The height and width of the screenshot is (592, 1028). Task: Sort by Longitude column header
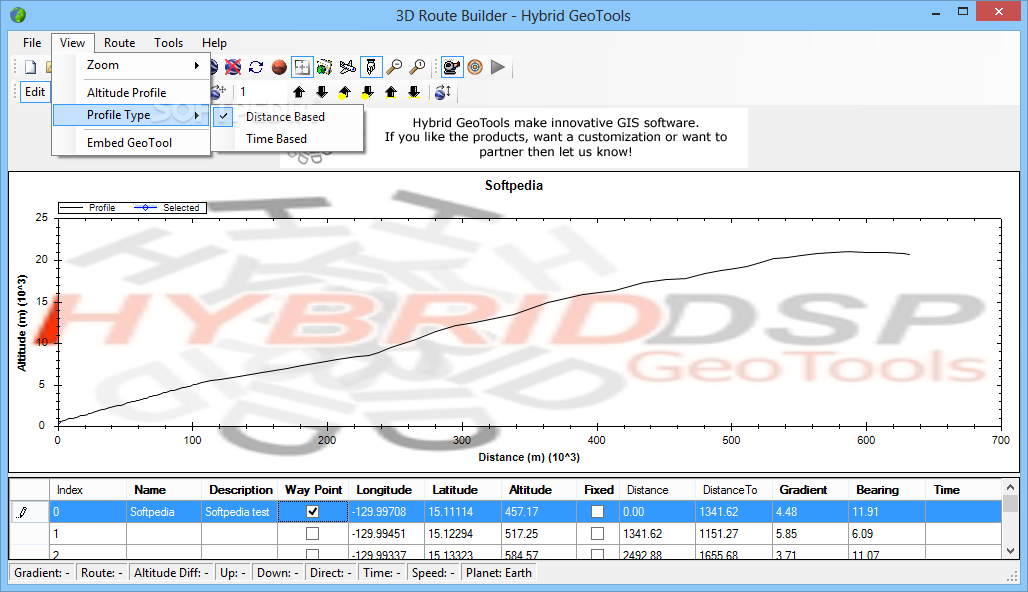tap(386, 490)
